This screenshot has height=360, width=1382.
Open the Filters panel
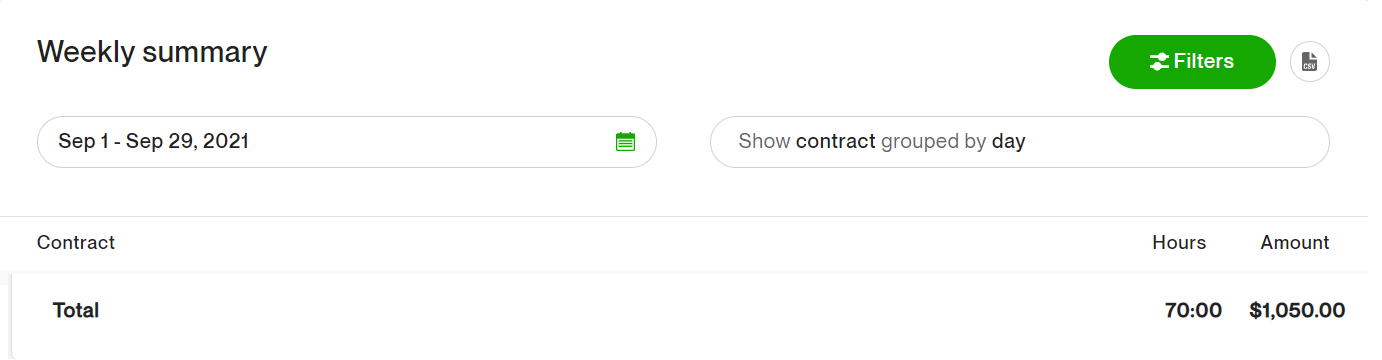point(1192,62)
